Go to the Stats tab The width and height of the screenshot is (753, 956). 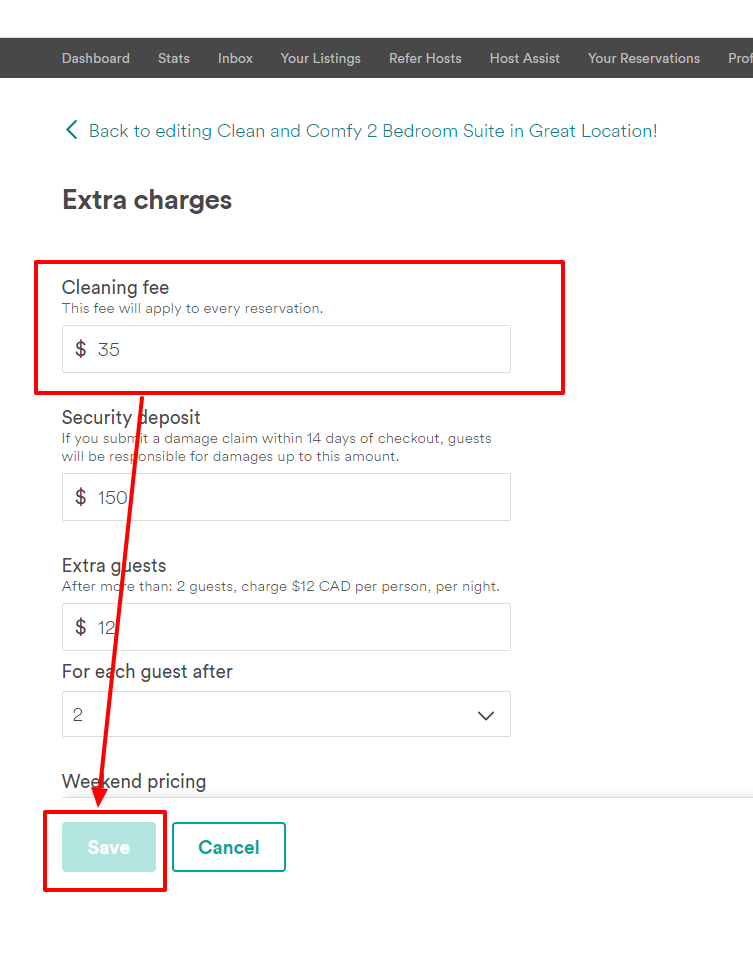tap(174, 58)
